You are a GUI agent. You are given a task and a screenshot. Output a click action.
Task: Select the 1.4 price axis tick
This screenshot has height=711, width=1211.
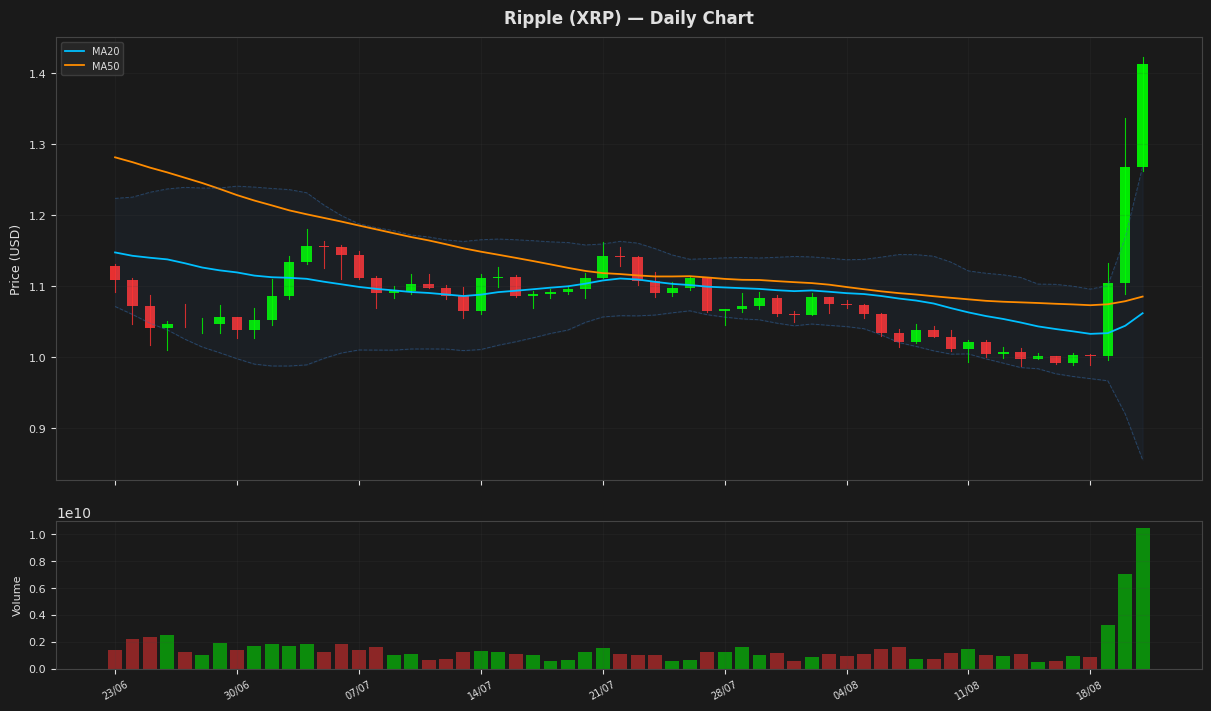tap(39, 74)
